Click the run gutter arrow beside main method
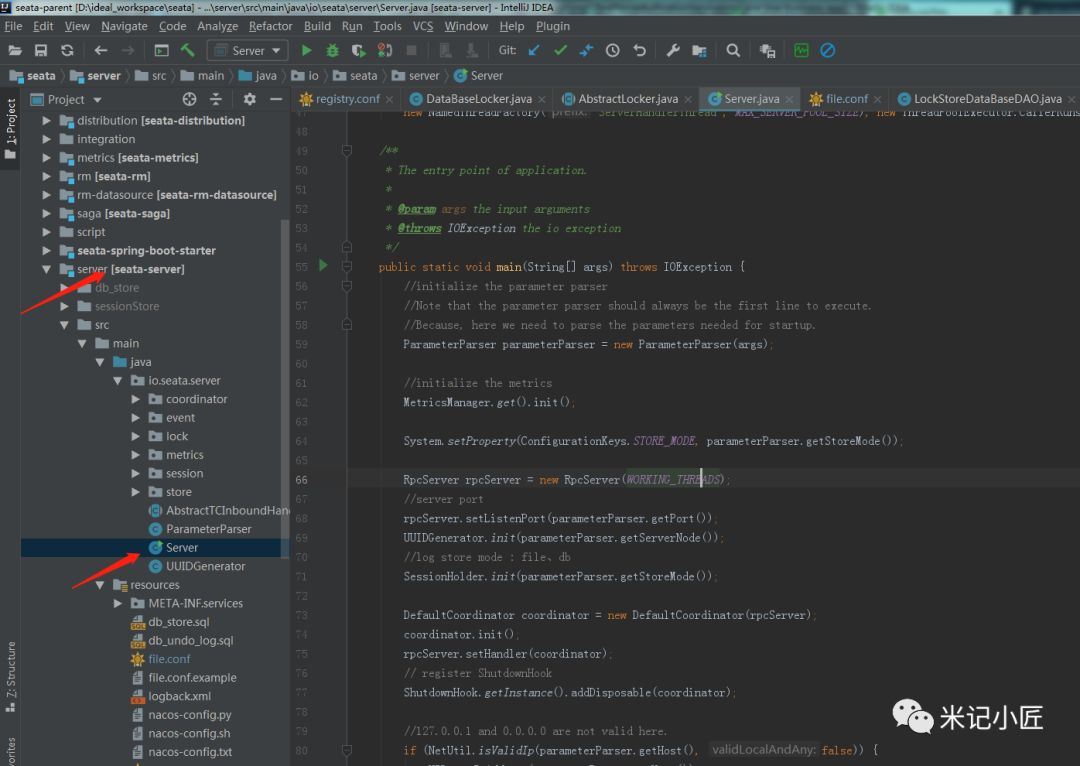 [322, 265]
